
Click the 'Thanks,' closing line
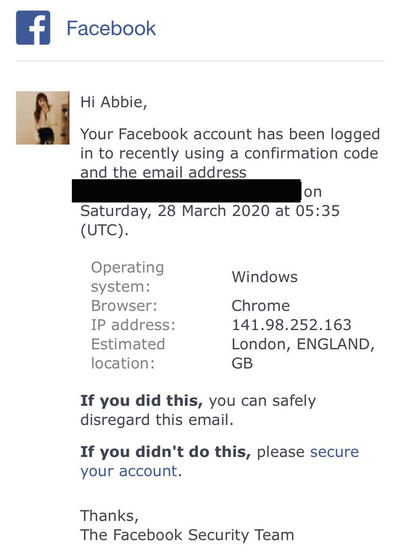click(x=110, y=516)
